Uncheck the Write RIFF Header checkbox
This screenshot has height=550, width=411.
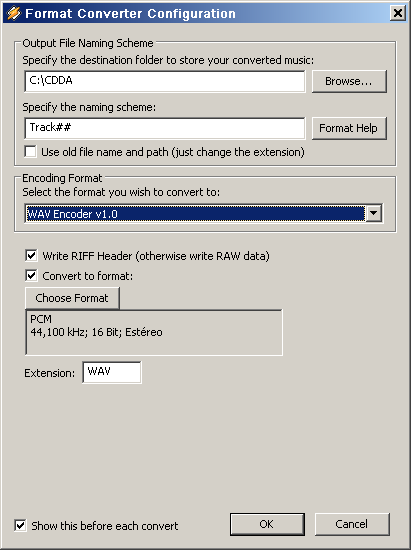[x=31, y=255]
